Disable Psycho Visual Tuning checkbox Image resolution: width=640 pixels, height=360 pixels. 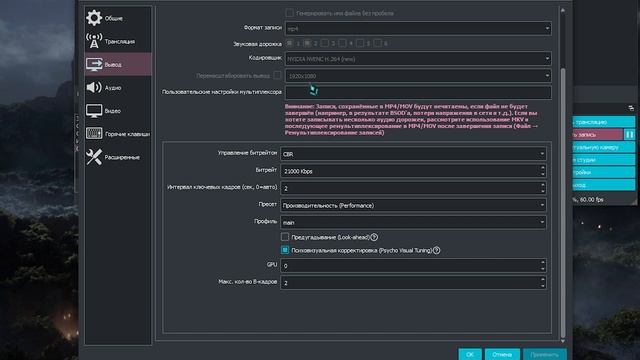click(285, 250)
